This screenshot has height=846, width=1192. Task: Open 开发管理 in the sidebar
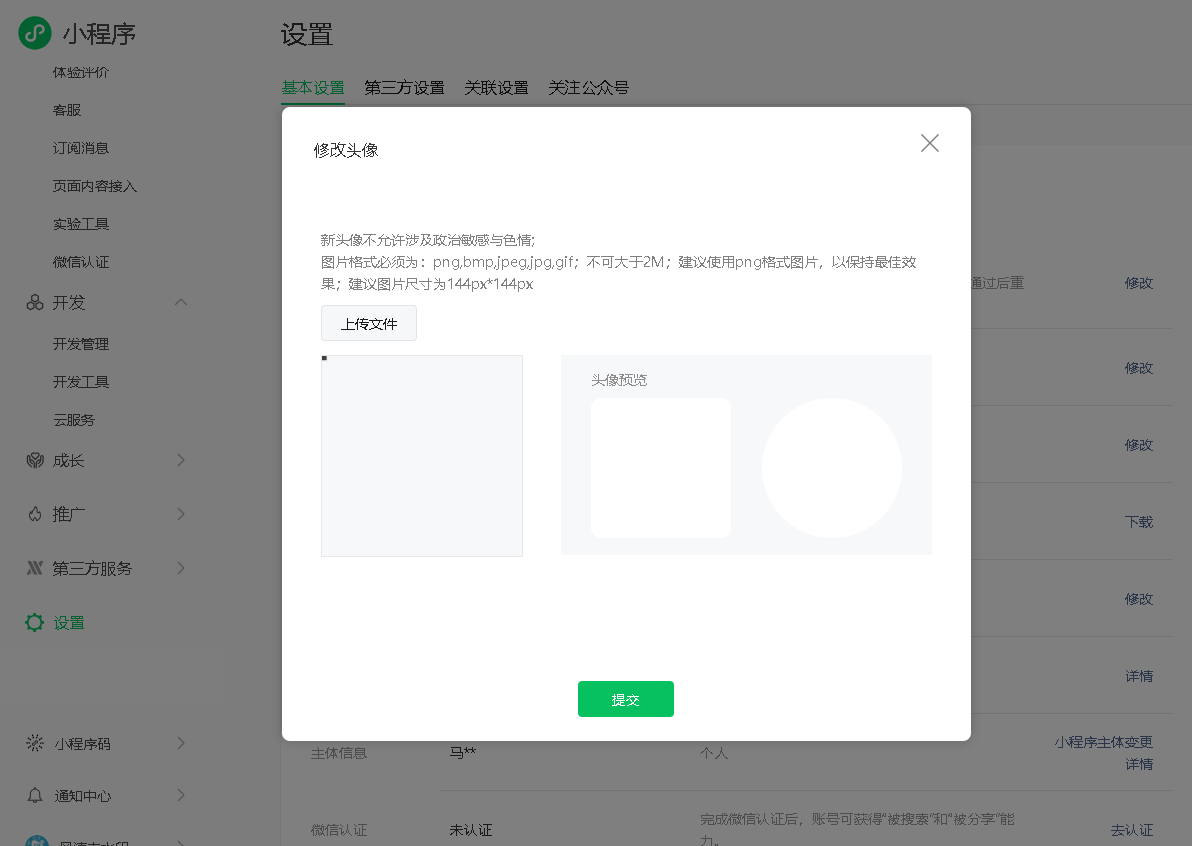click(81, 344)
